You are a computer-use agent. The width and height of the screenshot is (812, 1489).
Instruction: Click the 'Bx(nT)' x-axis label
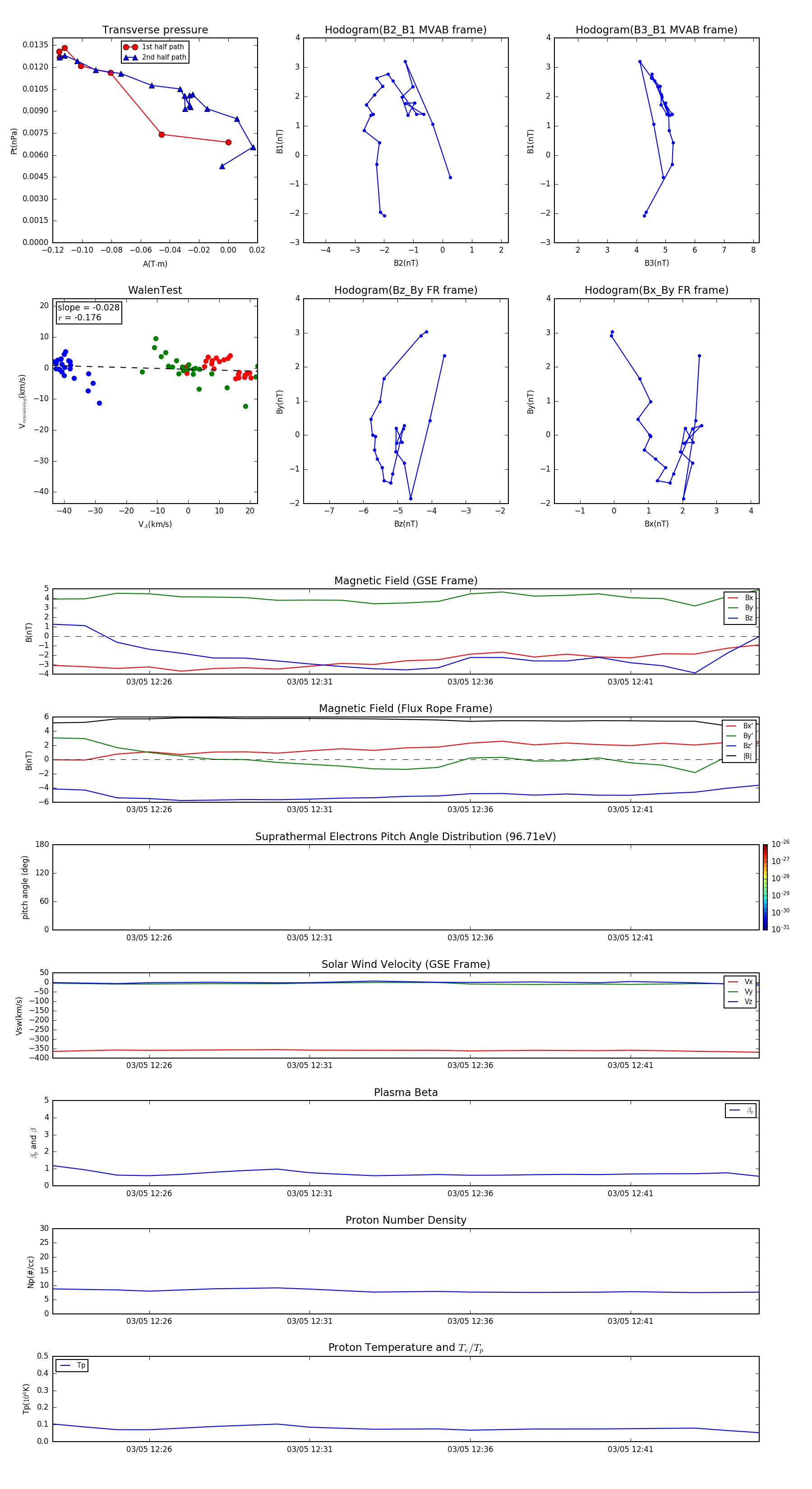pos(656,524)
